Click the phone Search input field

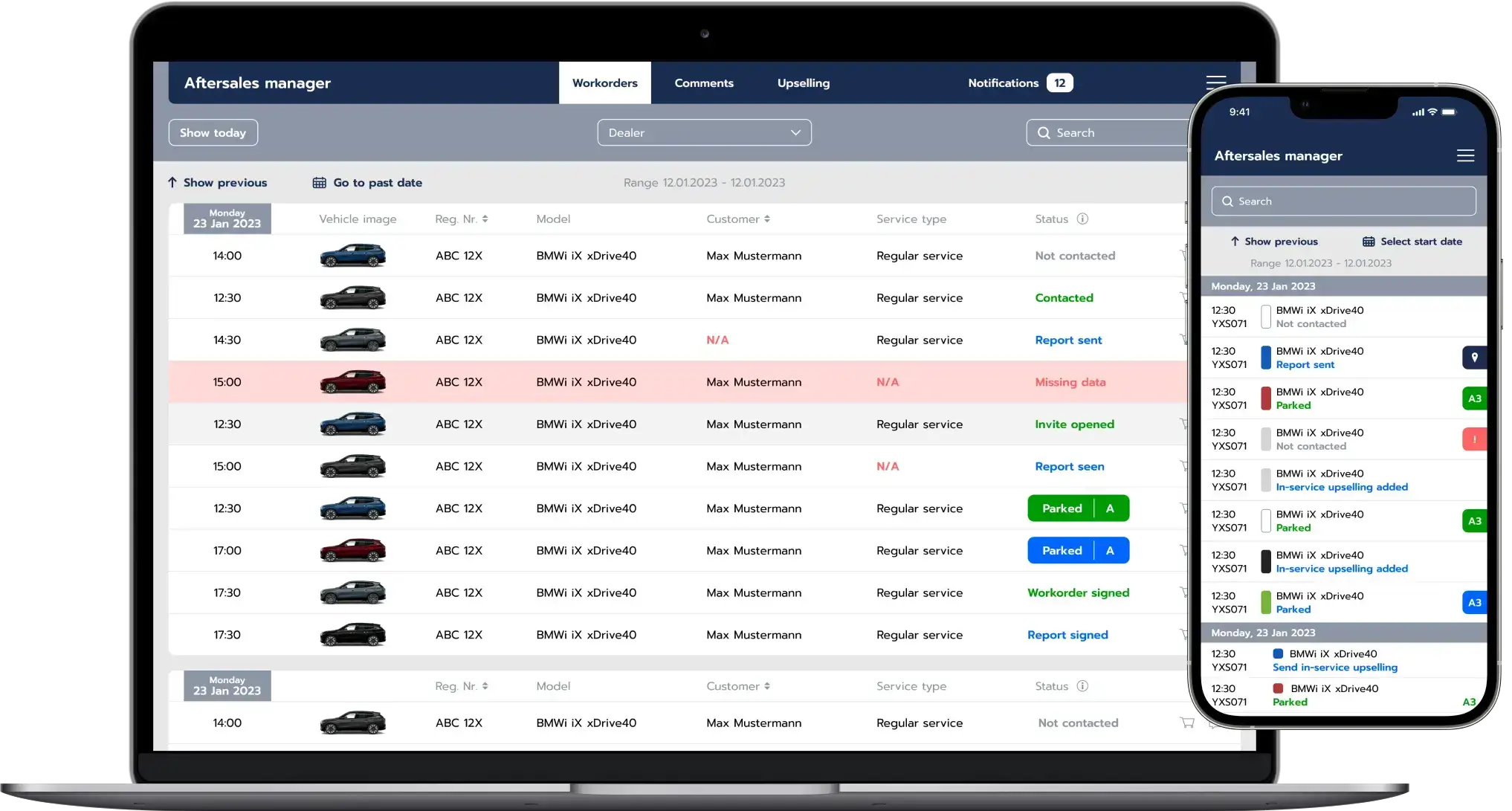(x=1343, y=201)
